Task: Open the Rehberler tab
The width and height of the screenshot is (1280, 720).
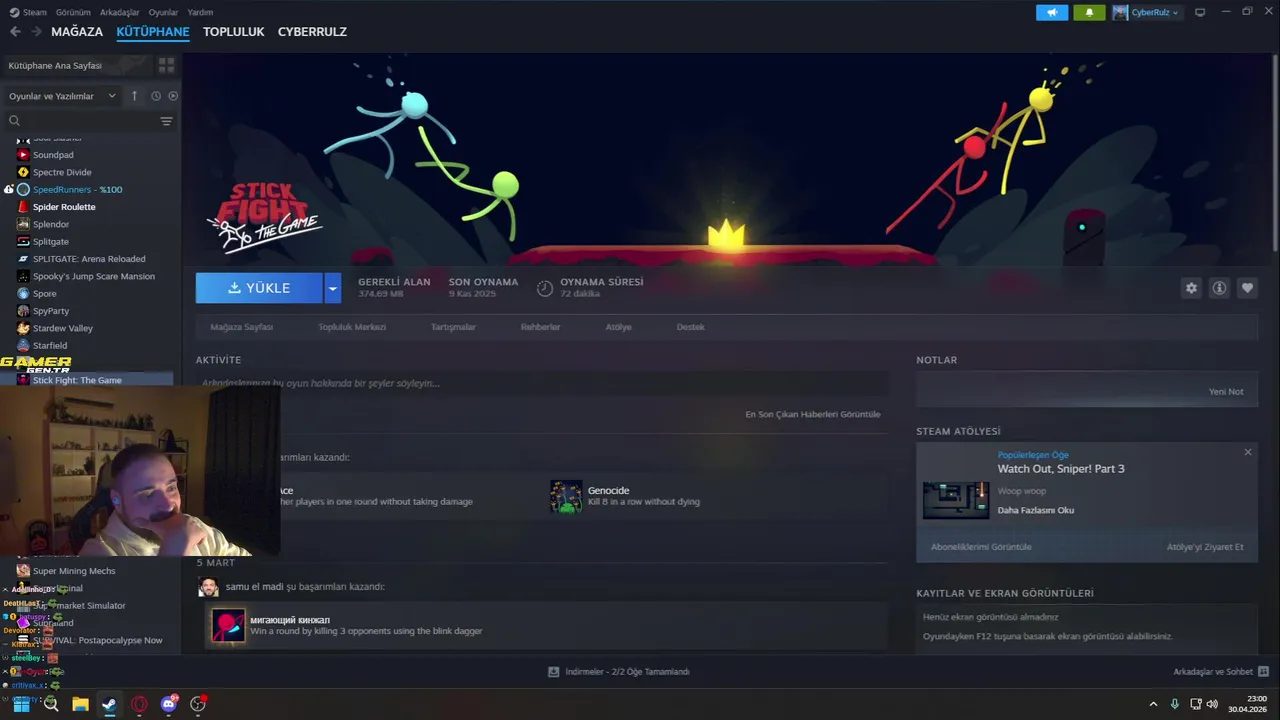Action: [540, 327]
